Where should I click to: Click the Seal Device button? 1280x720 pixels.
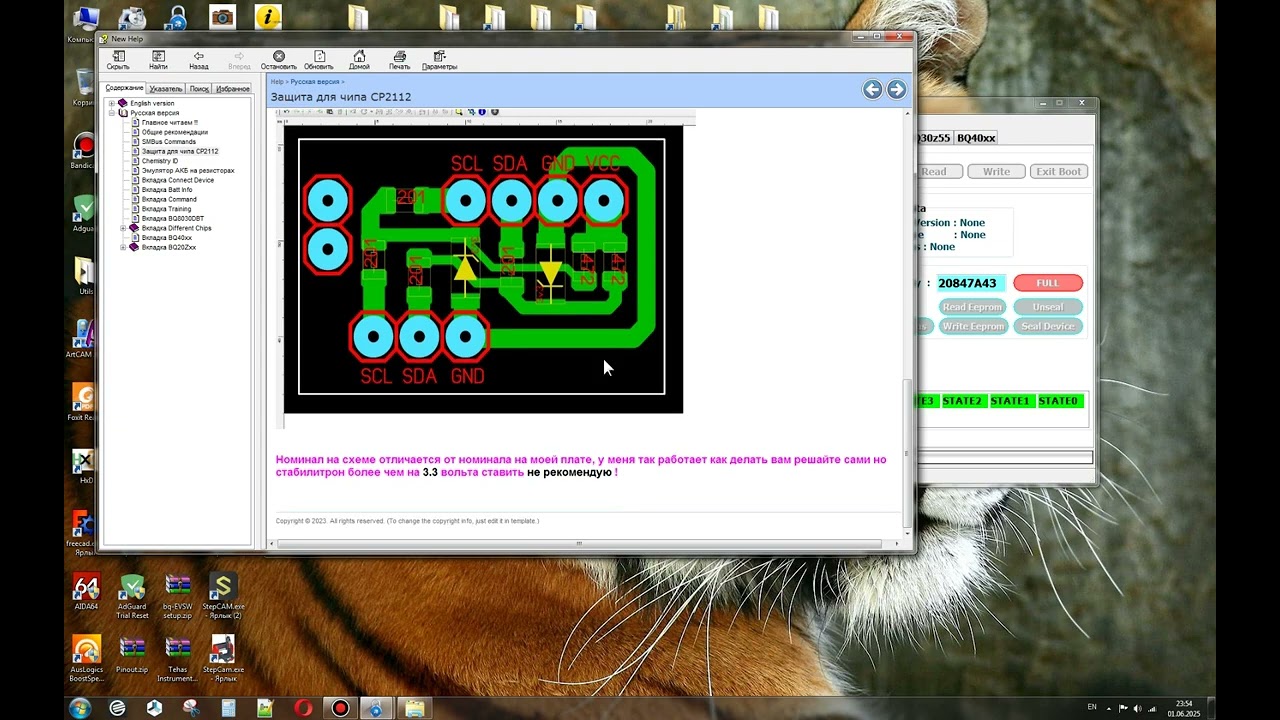pos(1048,326)
